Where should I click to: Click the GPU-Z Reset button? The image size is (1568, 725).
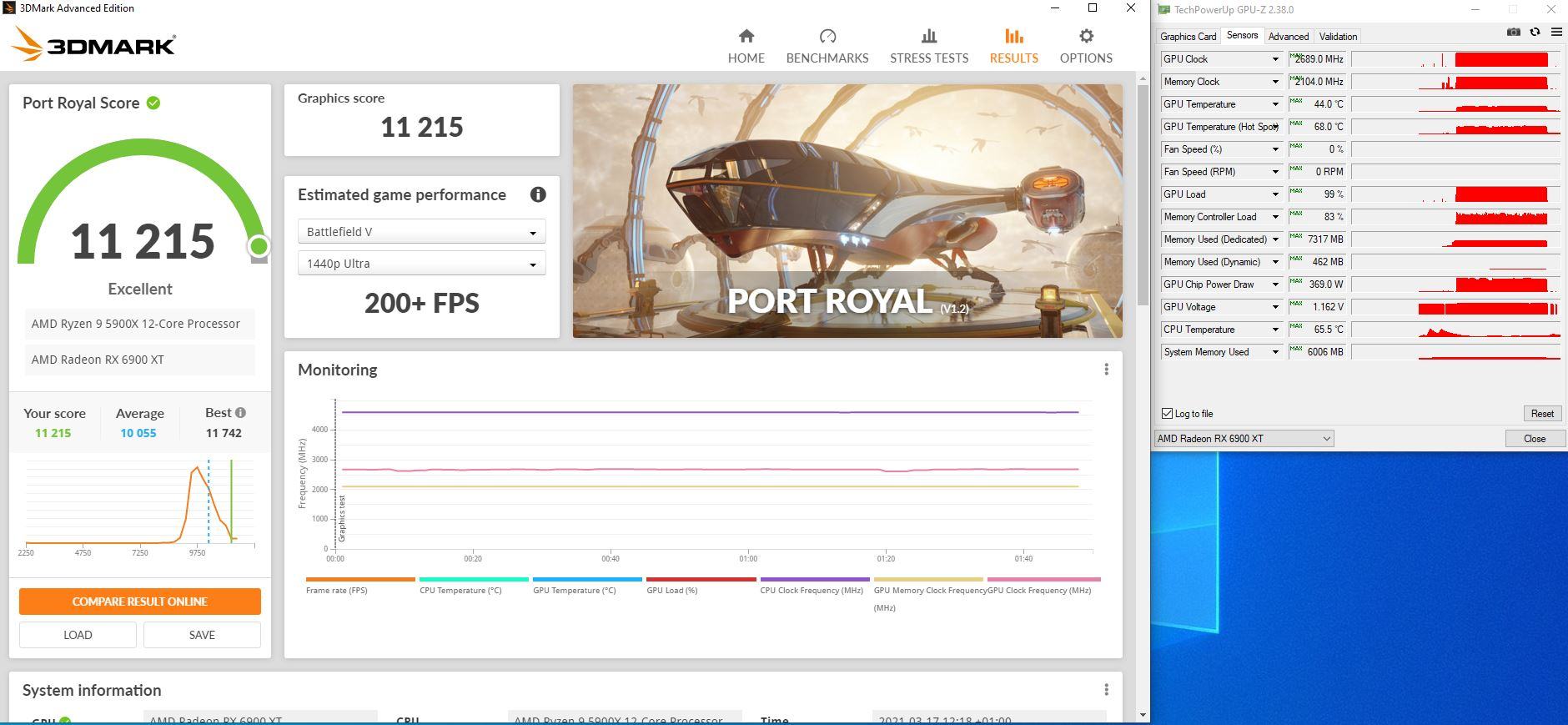click(x=1542, y=414)
